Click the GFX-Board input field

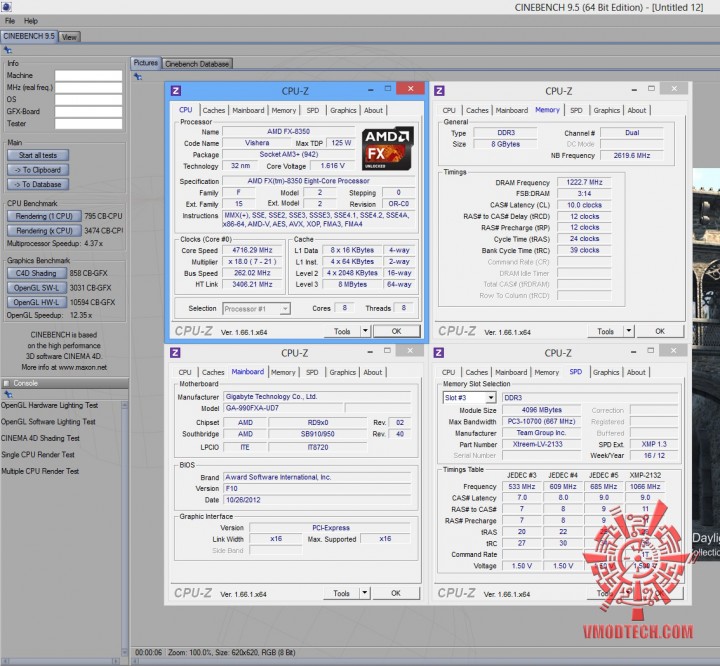pyautogui.click(x=89, y=112)
